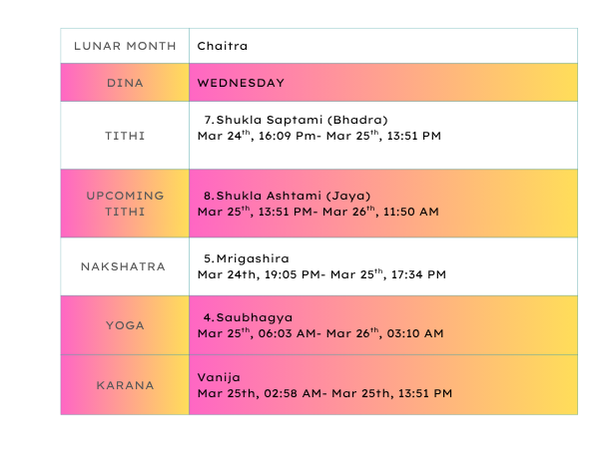Click the LUNAR MONTH row label
The height and width of the screenshot is (460, 614).
point(124,46)
